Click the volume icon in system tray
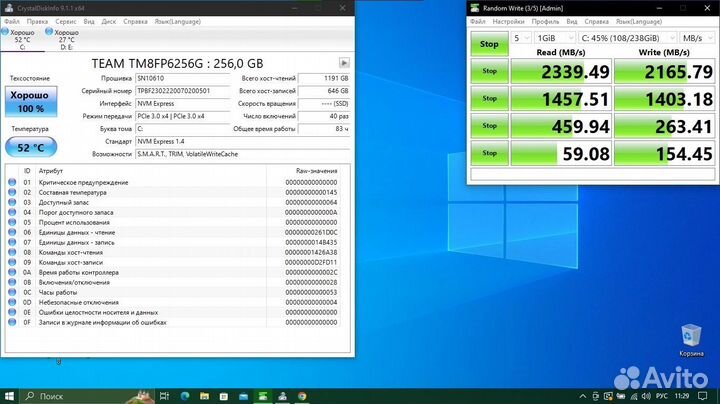 click(646, 396)
